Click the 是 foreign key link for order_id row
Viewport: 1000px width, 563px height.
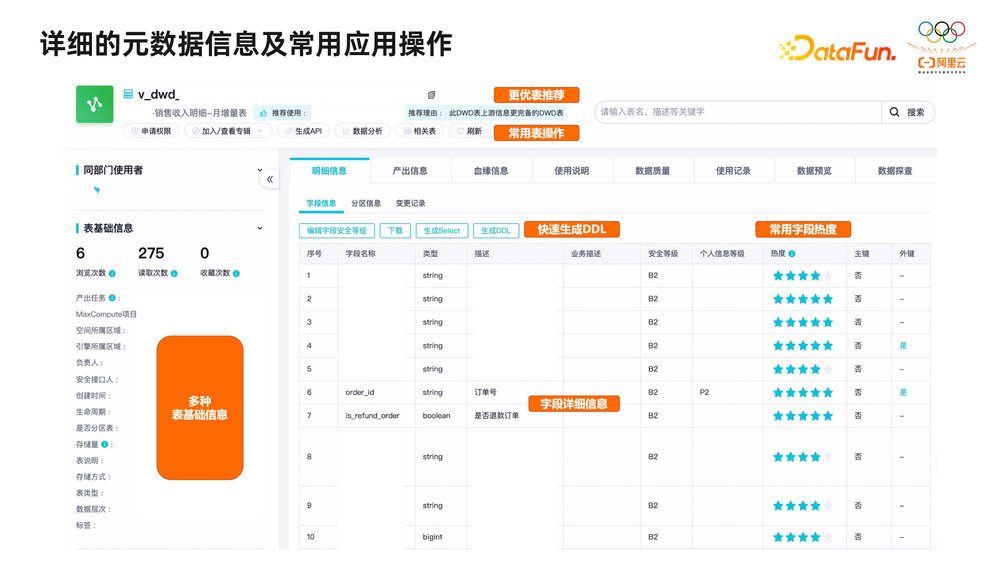click(903, 393)
